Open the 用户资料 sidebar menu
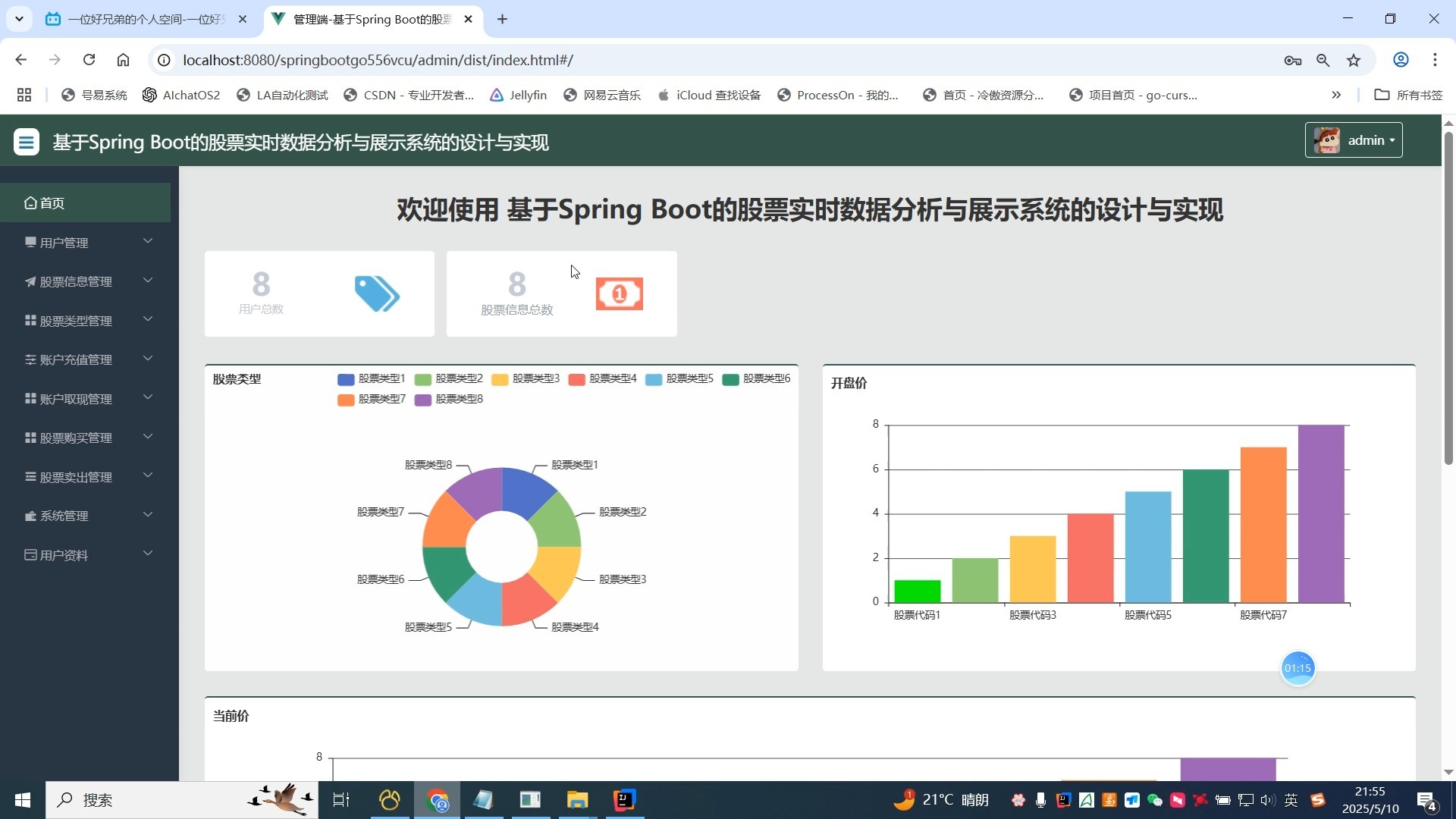Image resolution: width=1456 pixels, height=819 pixels. (x=85, y=555)
